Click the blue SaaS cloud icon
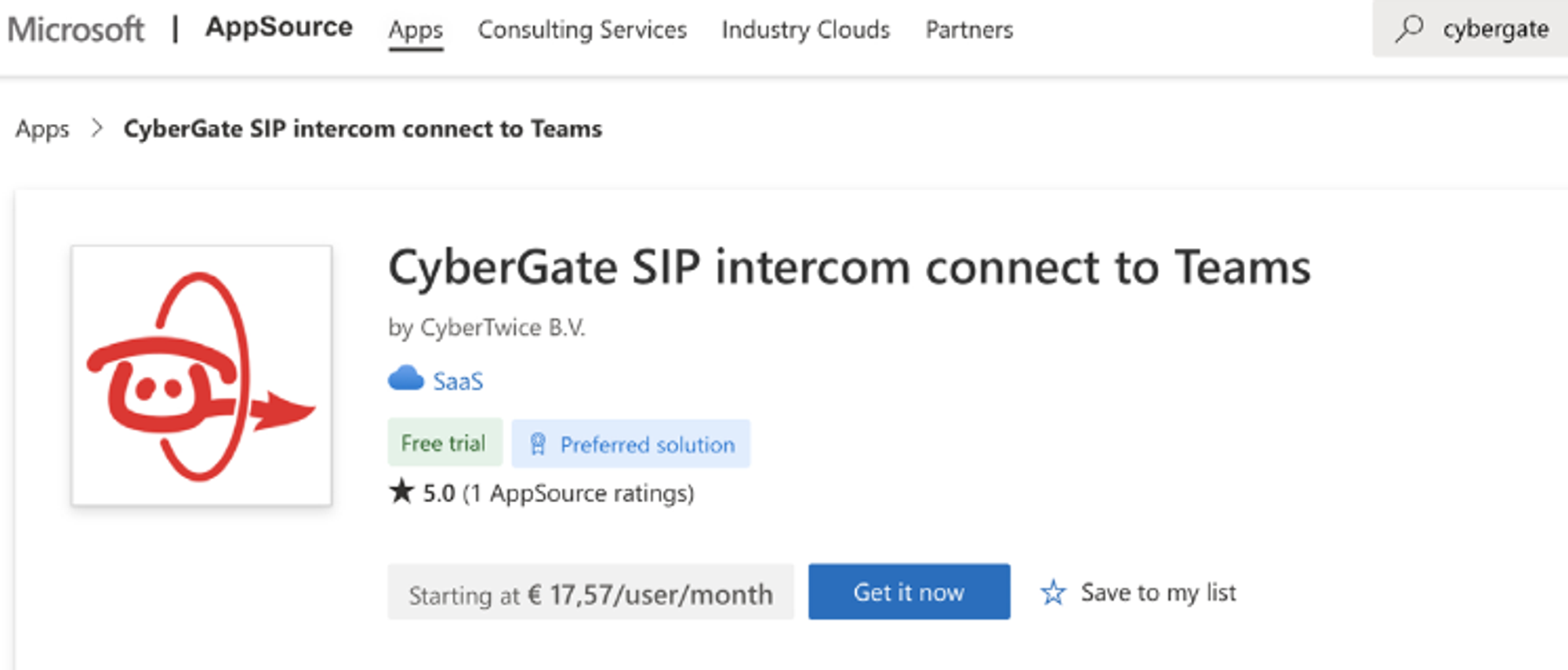This screenshot has height=670, width=1568. click(405, 379)
